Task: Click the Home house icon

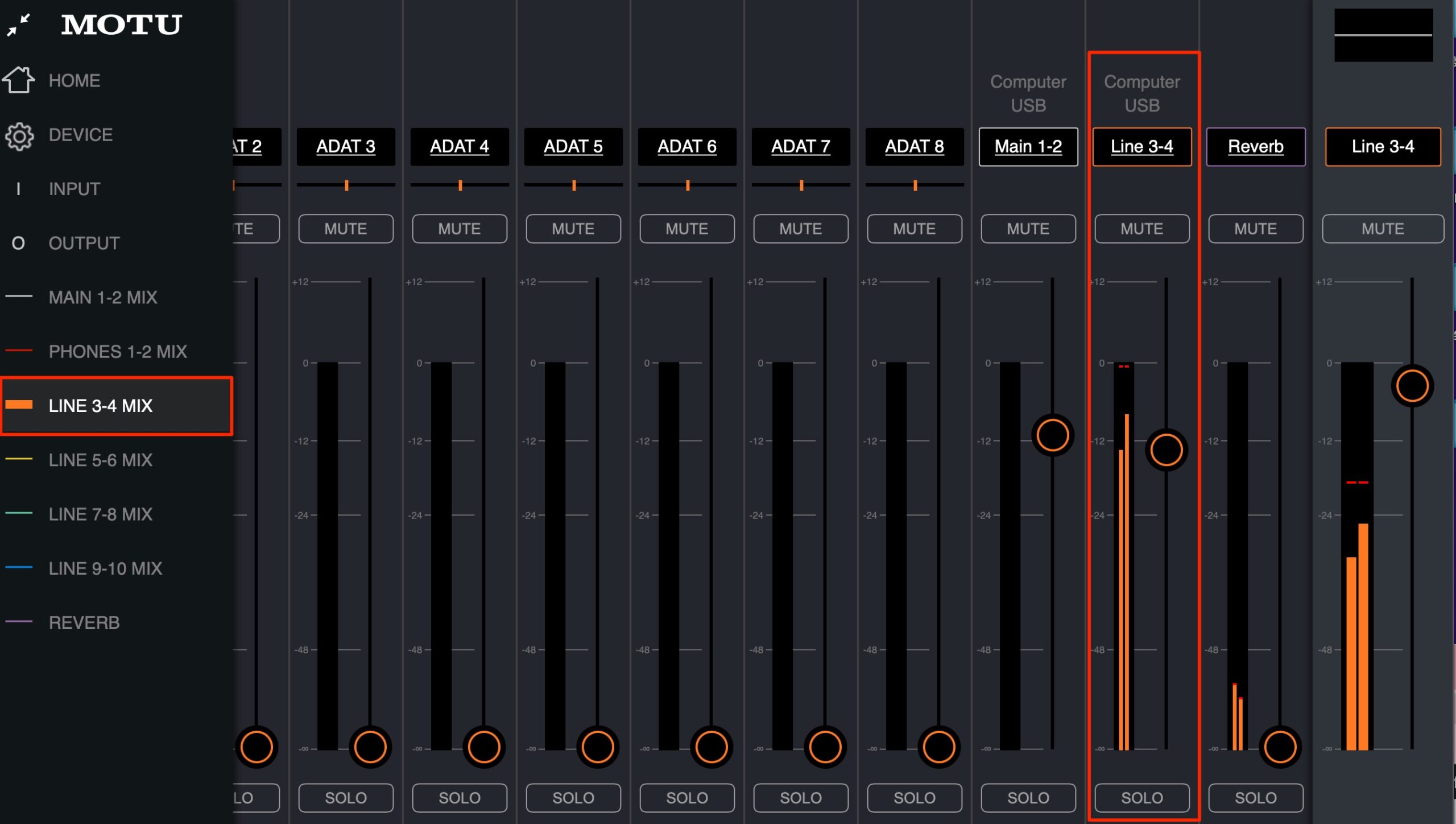Action: [x=19, y=80]
